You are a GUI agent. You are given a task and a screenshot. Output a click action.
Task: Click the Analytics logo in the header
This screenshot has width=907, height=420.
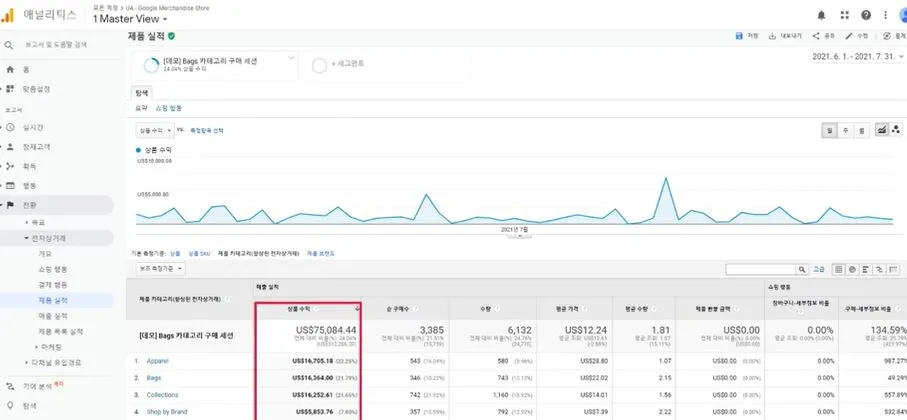pyautogui.click(x=7, y=15)
